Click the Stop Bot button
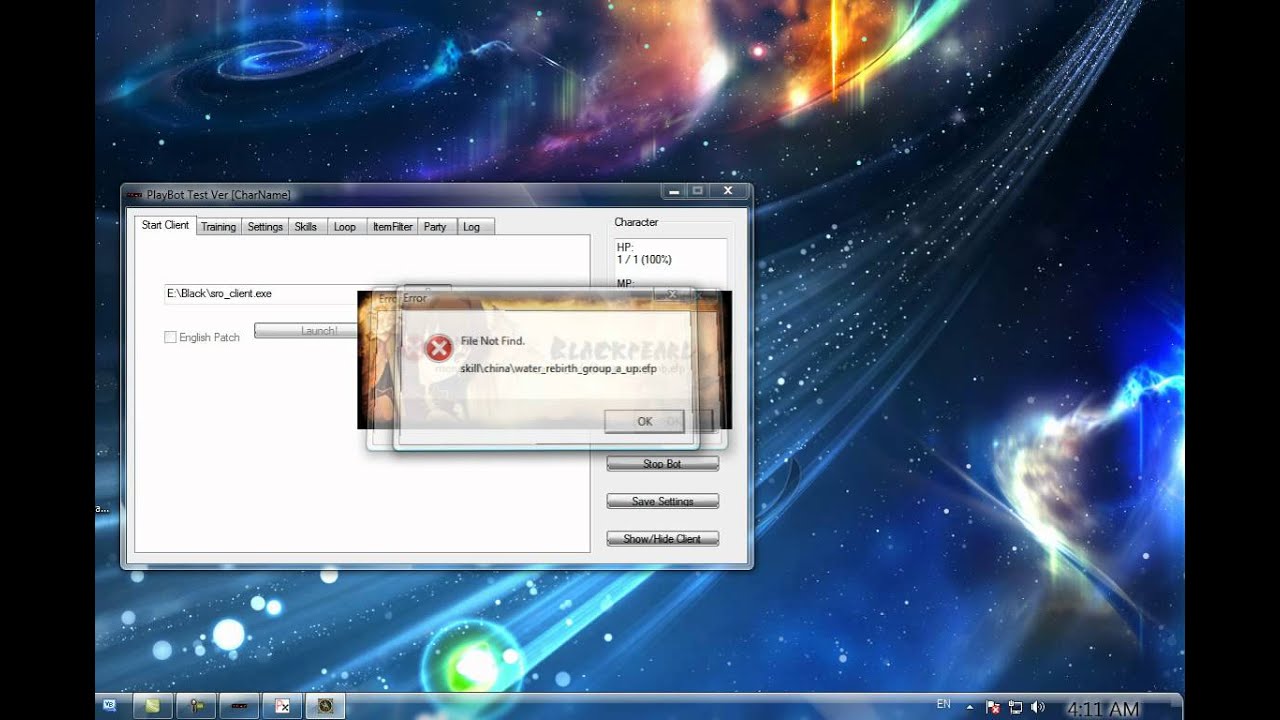 [x=662, y=464]
